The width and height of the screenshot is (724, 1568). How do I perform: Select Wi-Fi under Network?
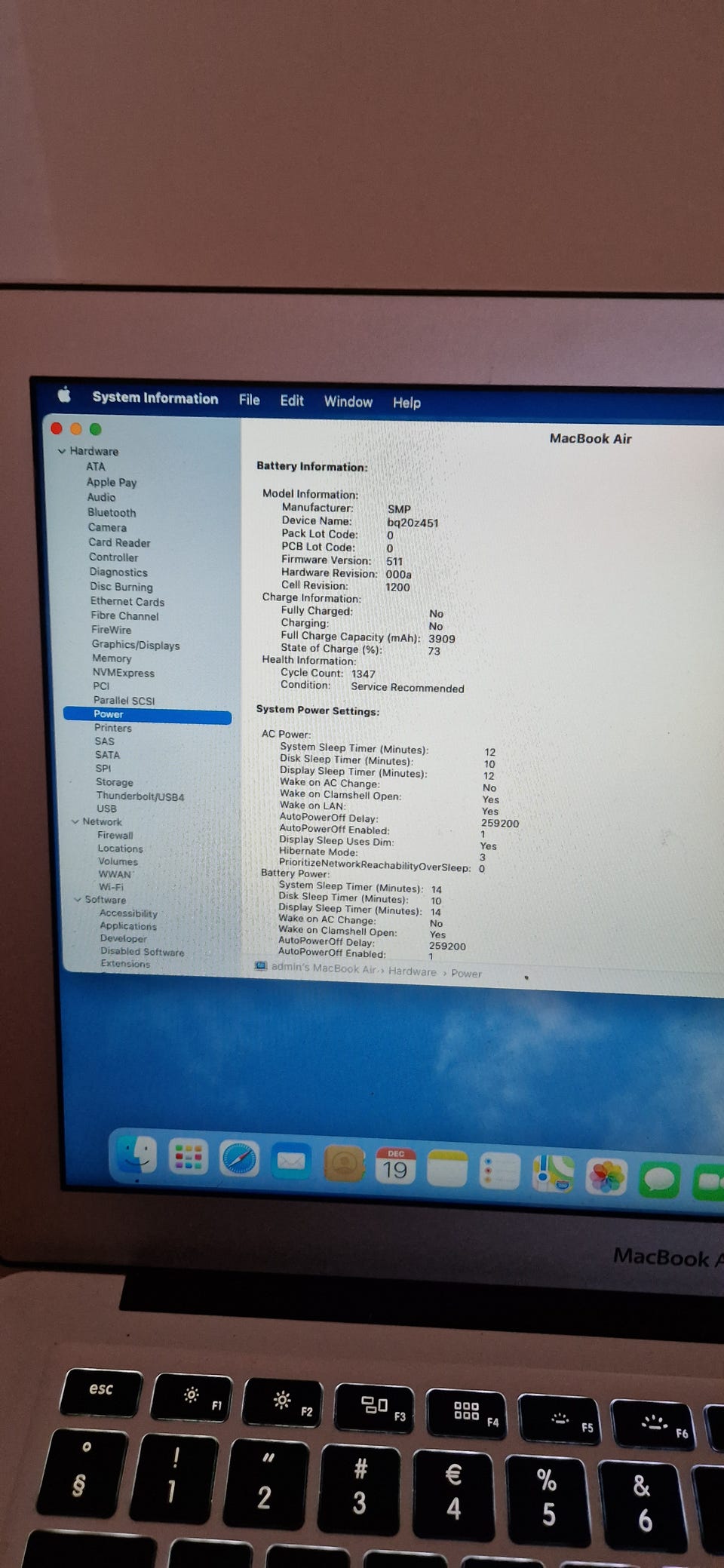(x=111, y=887)
